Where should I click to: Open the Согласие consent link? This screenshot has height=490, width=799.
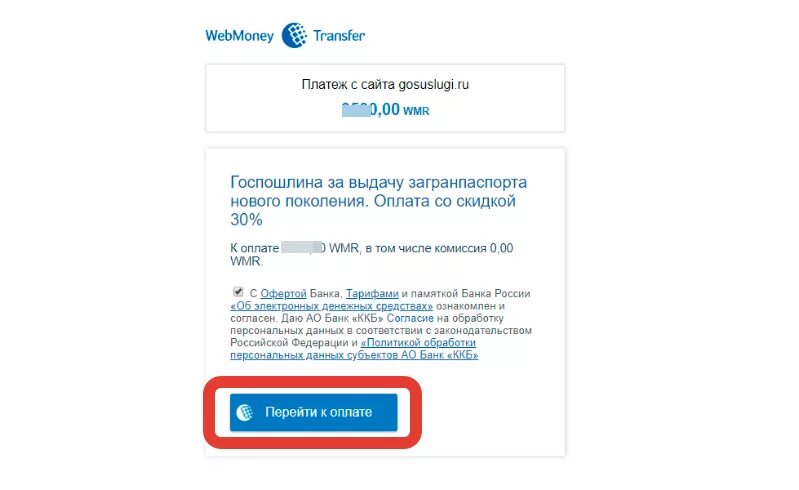click(x=410, y=318)
